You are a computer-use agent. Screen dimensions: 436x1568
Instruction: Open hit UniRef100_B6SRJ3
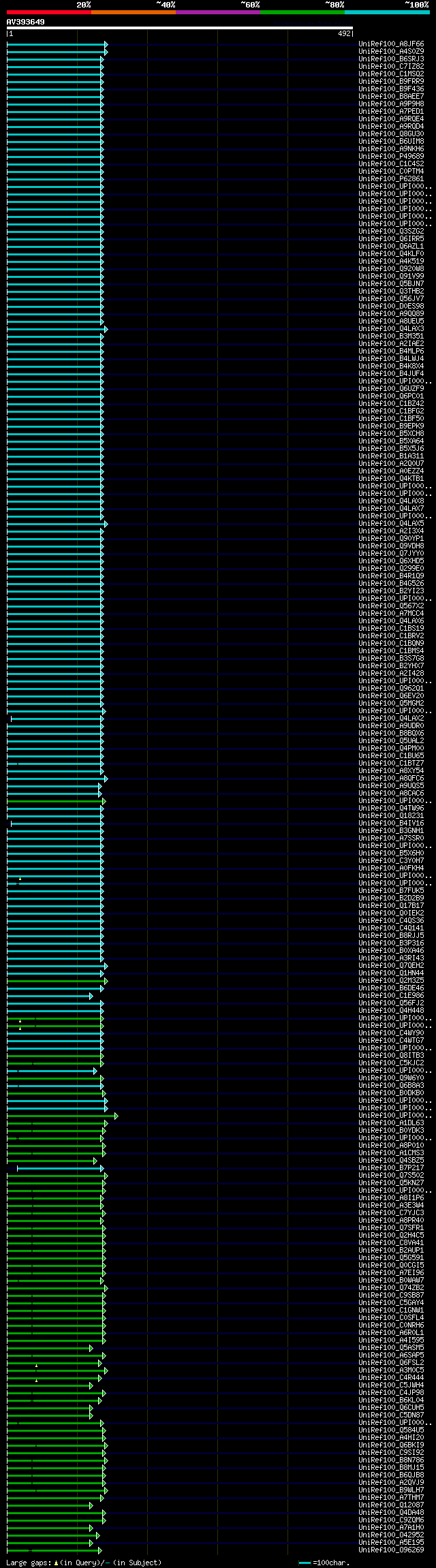click(x=391, y=59)
